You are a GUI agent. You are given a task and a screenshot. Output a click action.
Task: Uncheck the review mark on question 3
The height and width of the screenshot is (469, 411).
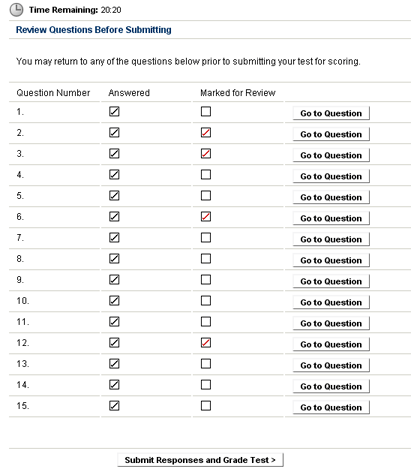206,154
